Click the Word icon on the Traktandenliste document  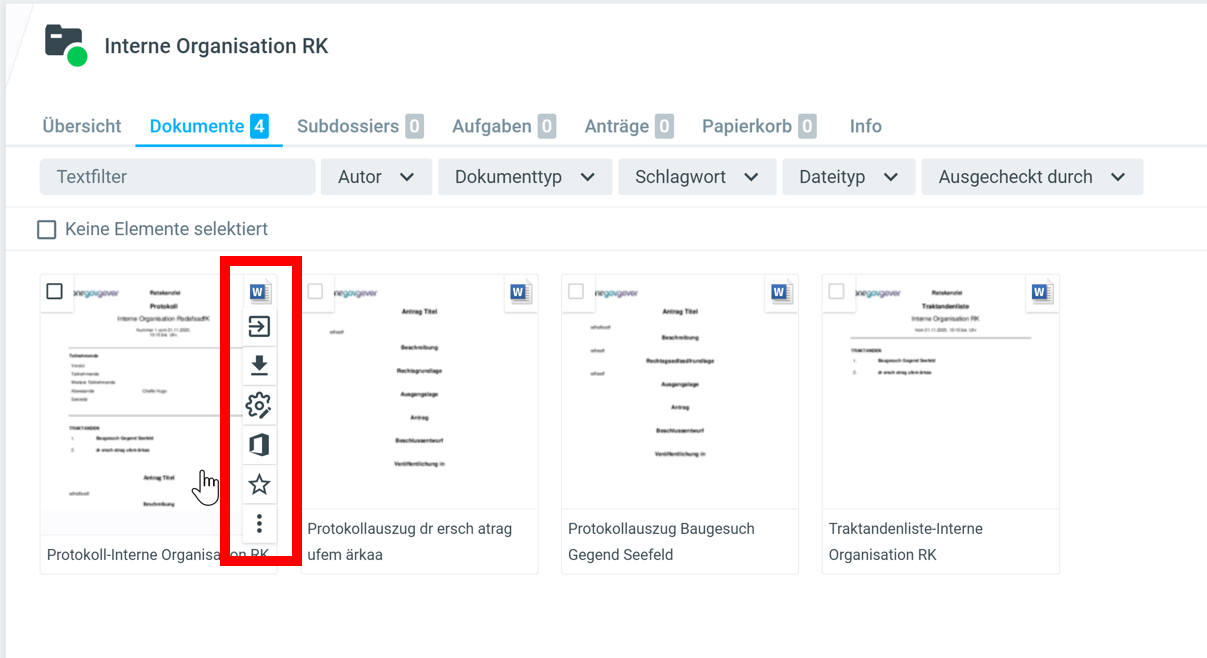click(1041, 293)
